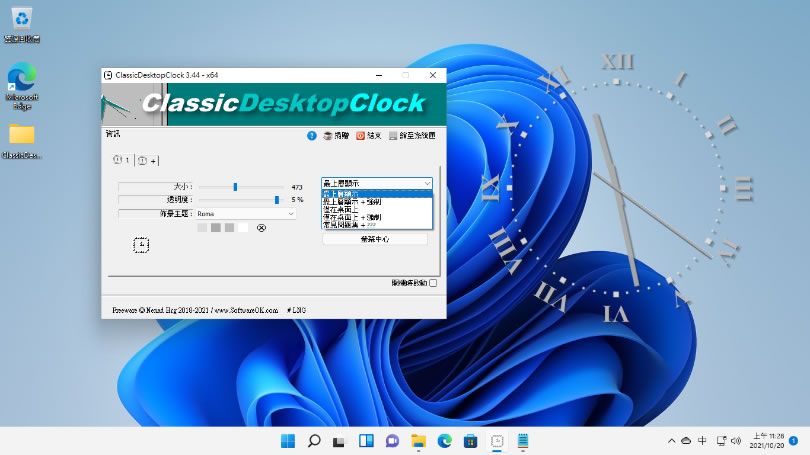
Task: Open the Widgets panel from taskbar
Action: pyautogui.click(x=366, y=441)
